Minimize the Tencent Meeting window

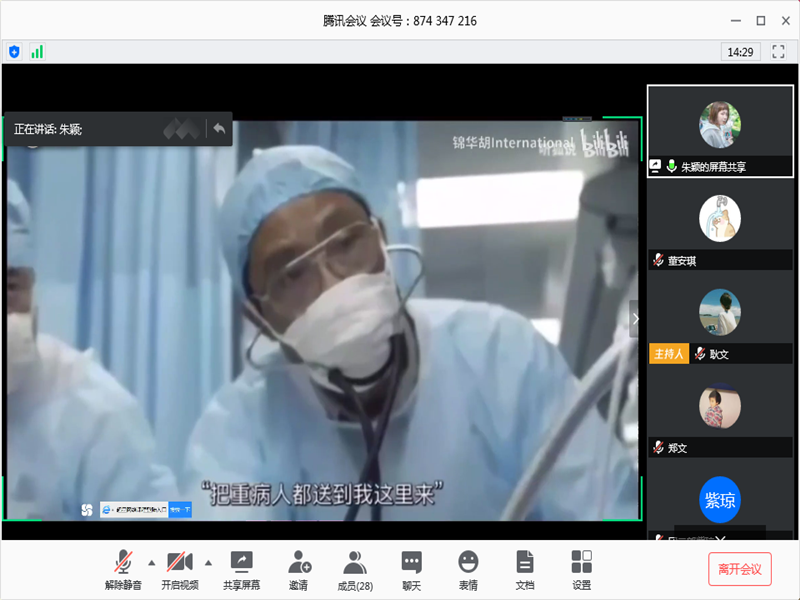pos(735,21)
